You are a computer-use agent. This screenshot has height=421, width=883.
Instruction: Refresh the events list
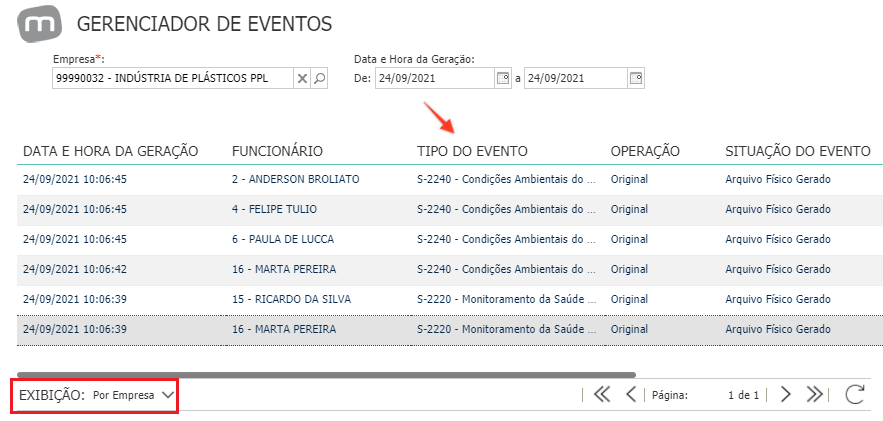(x=855, y=395)
